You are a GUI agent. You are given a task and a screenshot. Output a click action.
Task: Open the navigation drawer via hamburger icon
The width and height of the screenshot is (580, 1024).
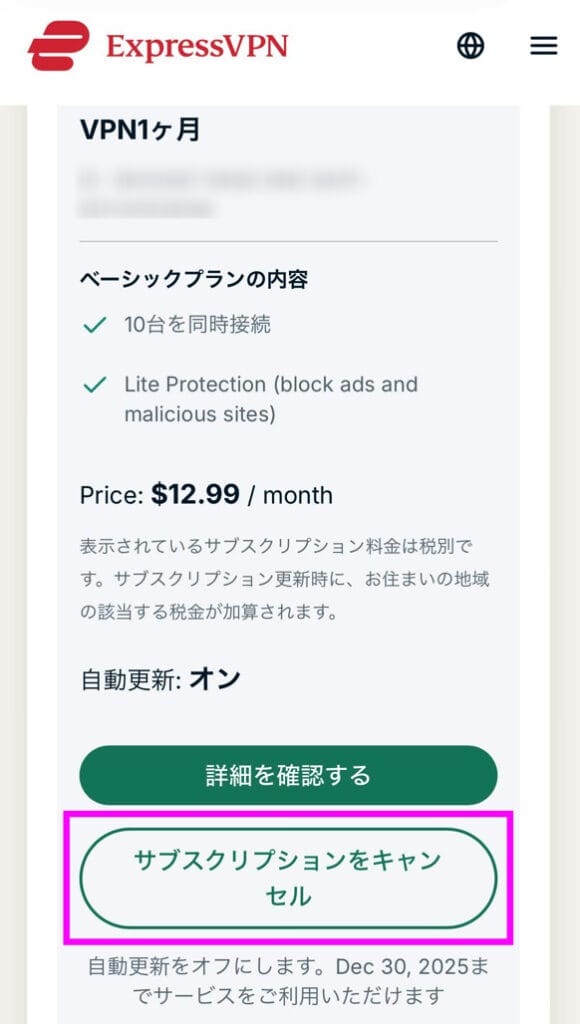click(x=543, y=45)
